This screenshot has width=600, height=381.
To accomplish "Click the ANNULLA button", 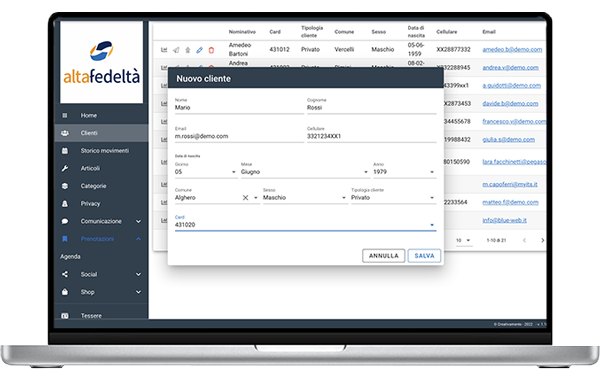I will click(x=383, y=256).
